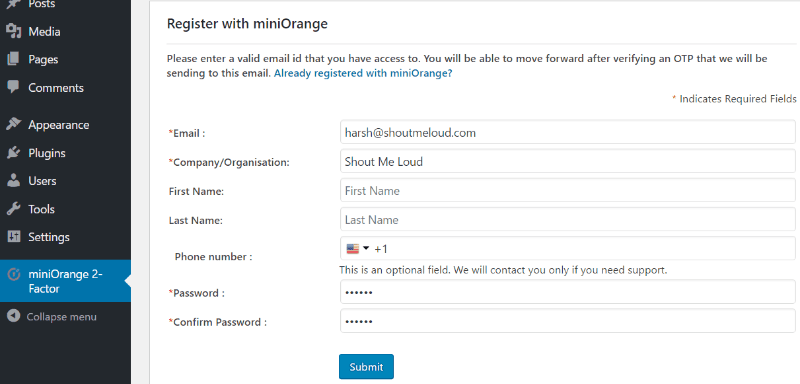Click the Tools wrench icon
Image resolution: width=800 pixels, height=384 pixels.
click(14, 209)
